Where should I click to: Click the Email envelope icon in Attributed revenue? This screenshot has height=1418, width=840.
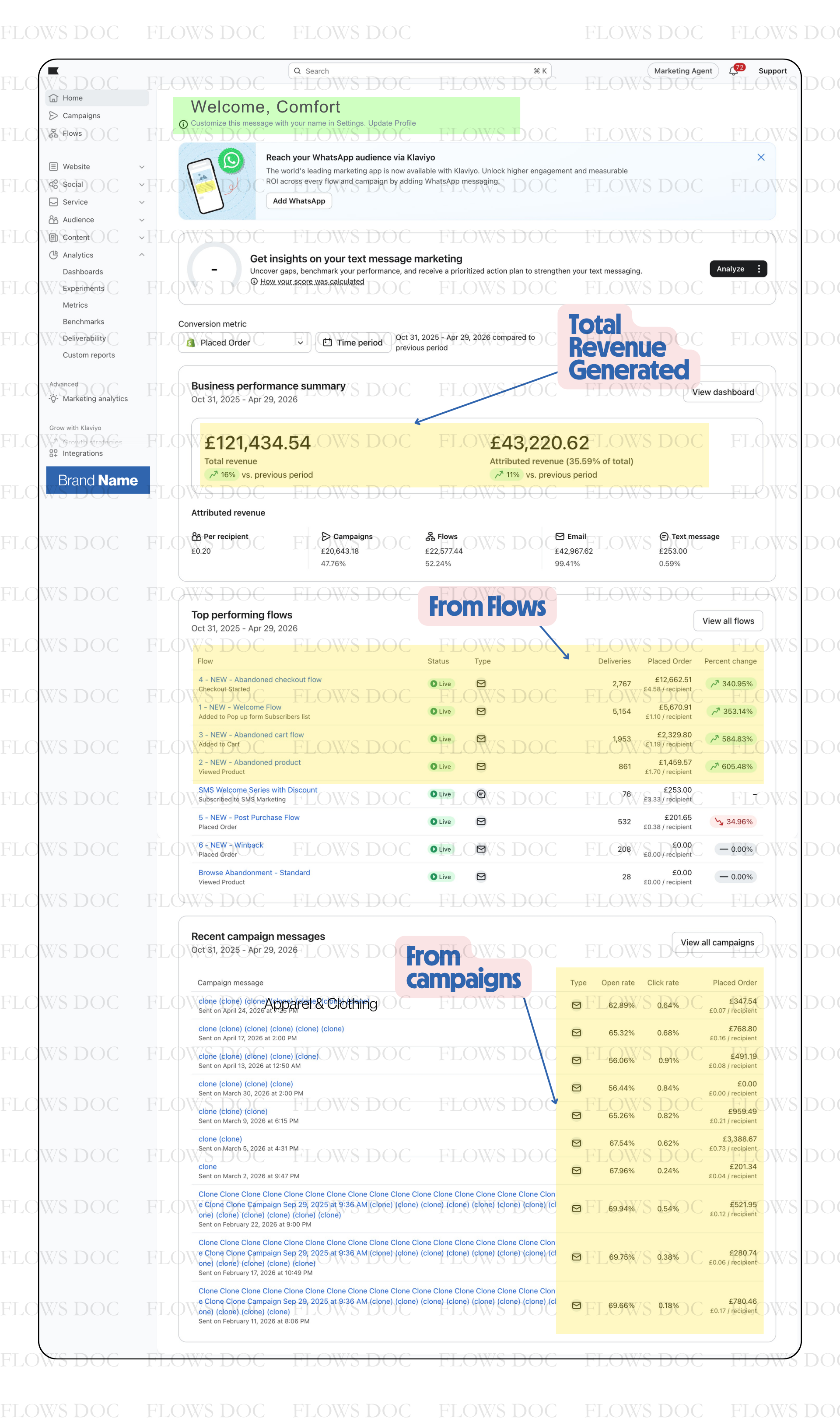click(560, 537)
